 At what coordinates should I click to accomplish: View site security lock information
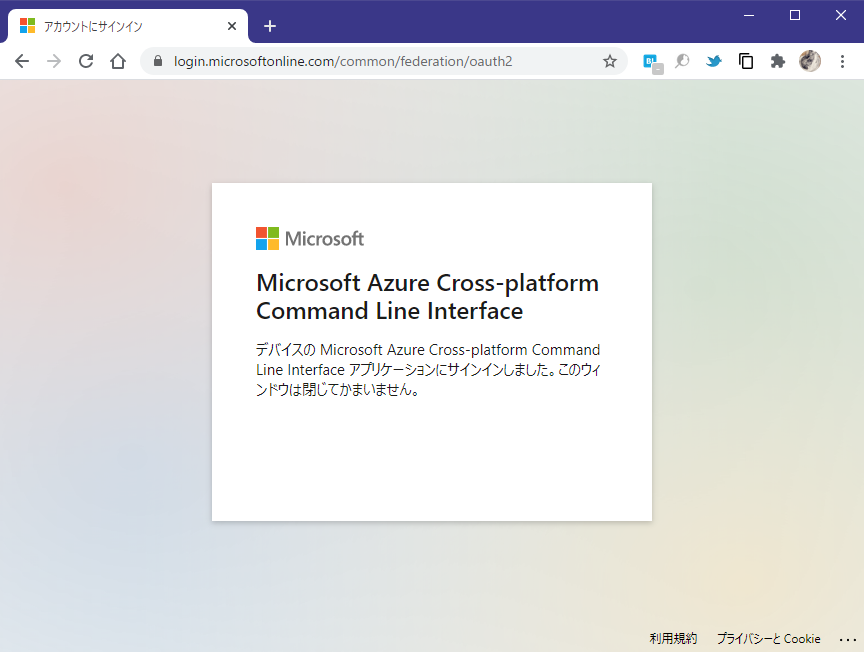click(158, 61)
